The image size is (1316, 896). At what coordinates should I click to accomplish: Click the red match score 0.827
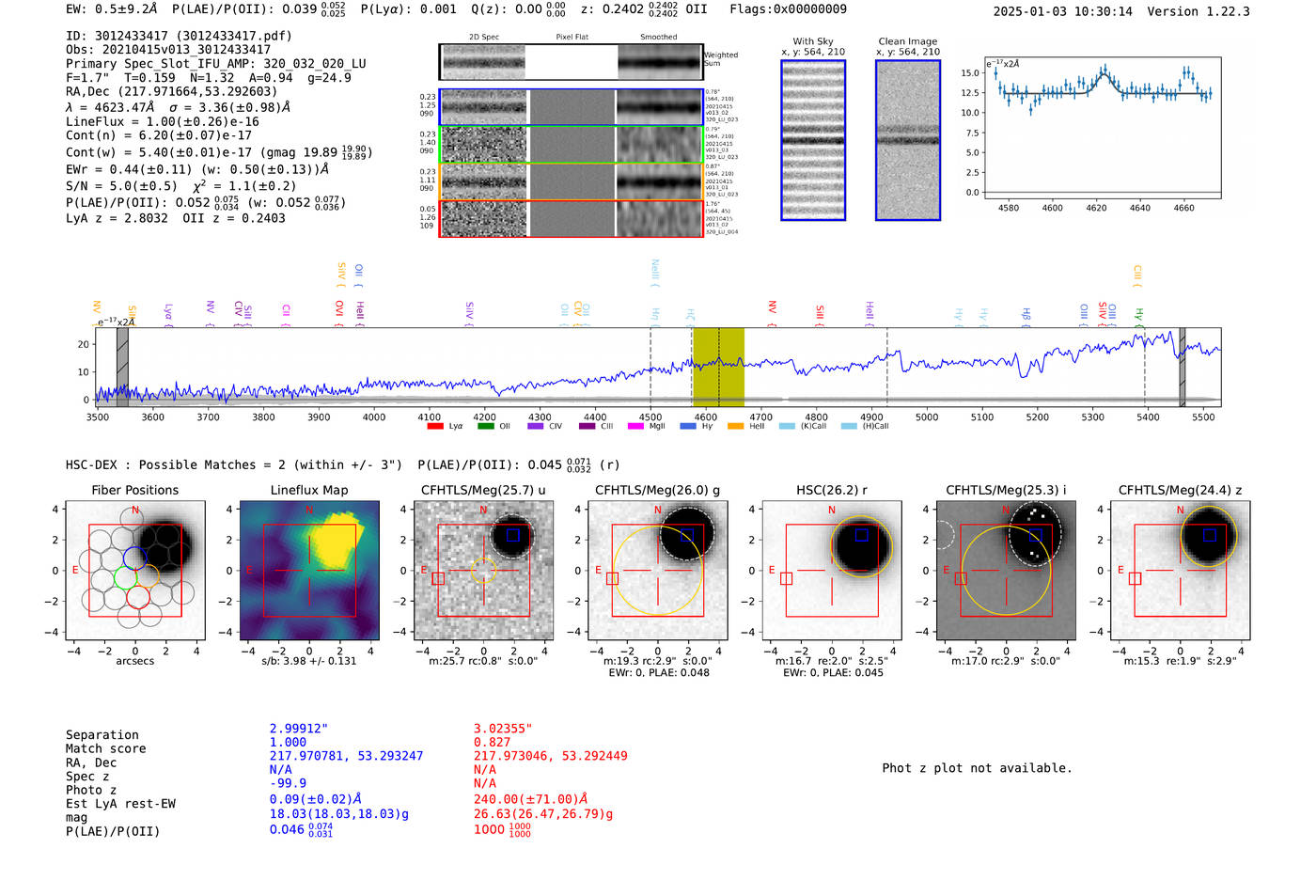(x=493, y=742)
